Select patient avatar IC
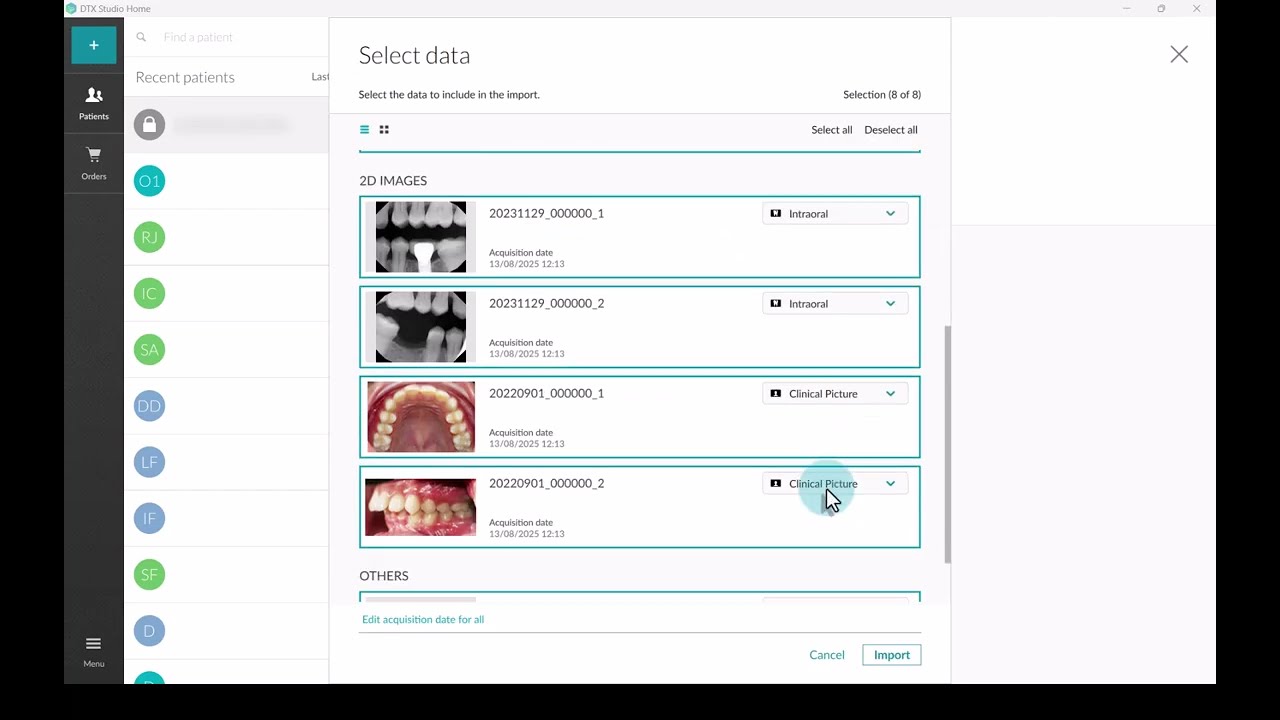Screen dimensions: 1280x720 (149, 293)
